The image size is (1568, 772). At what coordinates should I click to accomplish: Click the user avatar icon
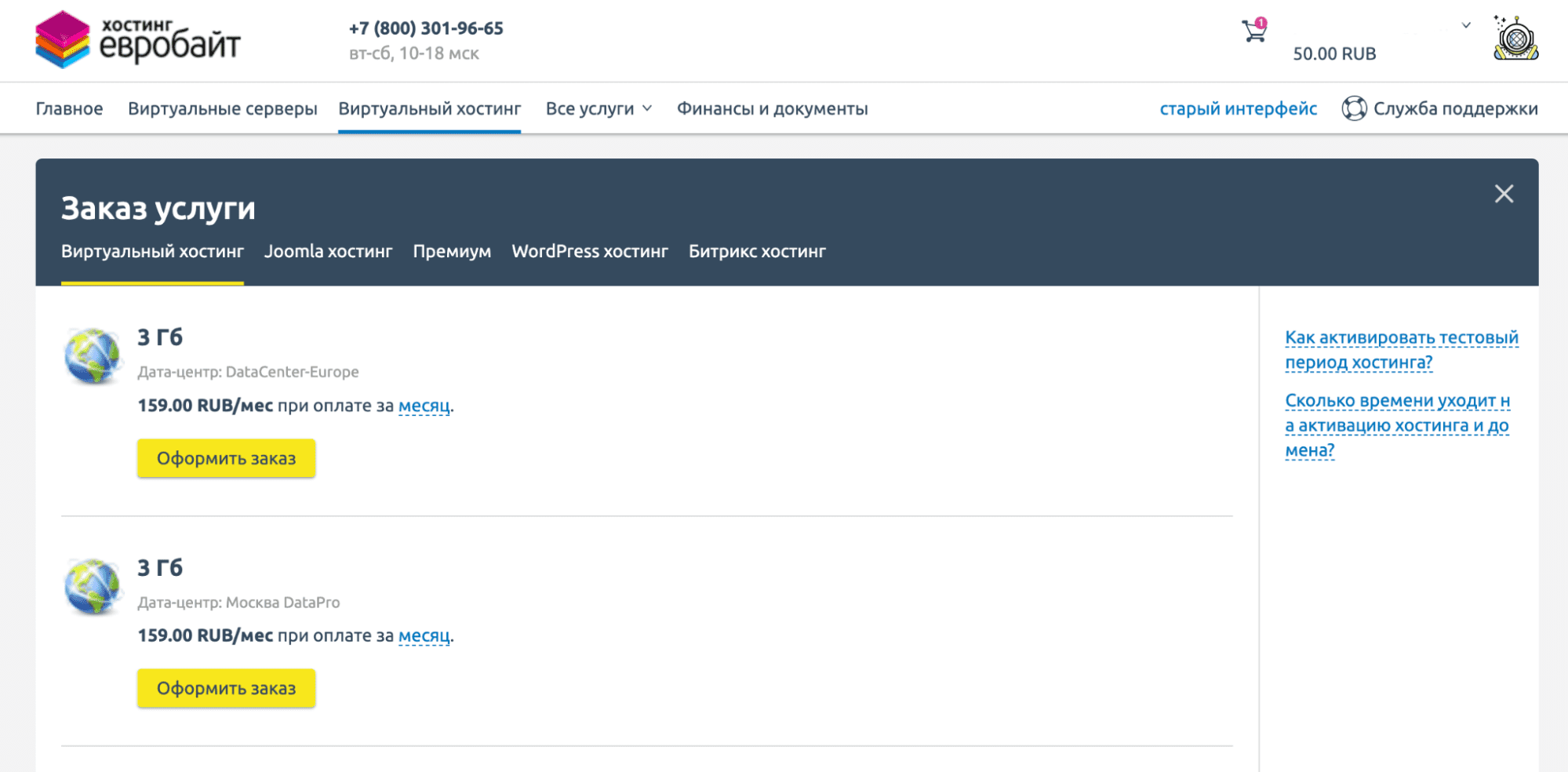(1515, 38)
